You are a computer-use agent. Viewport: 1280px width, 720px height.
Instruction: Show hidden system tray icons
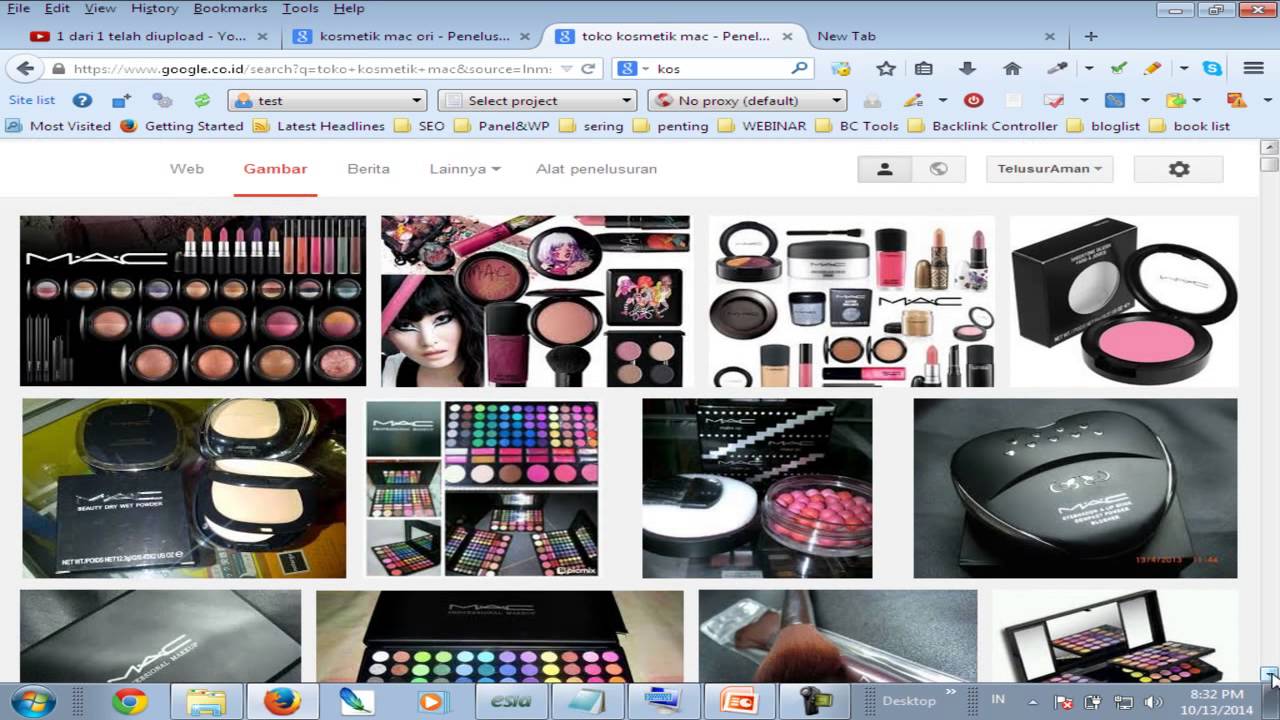[x=1033, y=702]
